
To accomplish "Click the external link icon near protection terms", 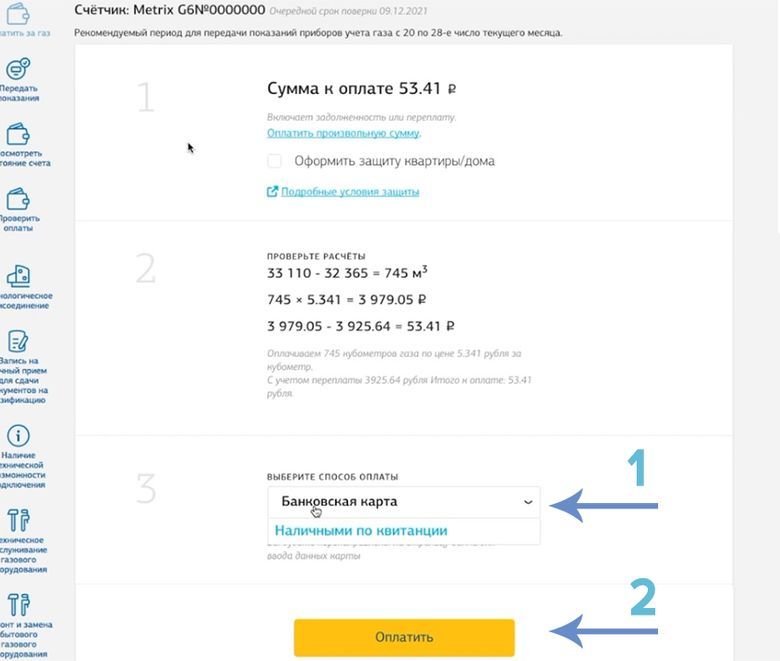I will (x=272, y=191).
